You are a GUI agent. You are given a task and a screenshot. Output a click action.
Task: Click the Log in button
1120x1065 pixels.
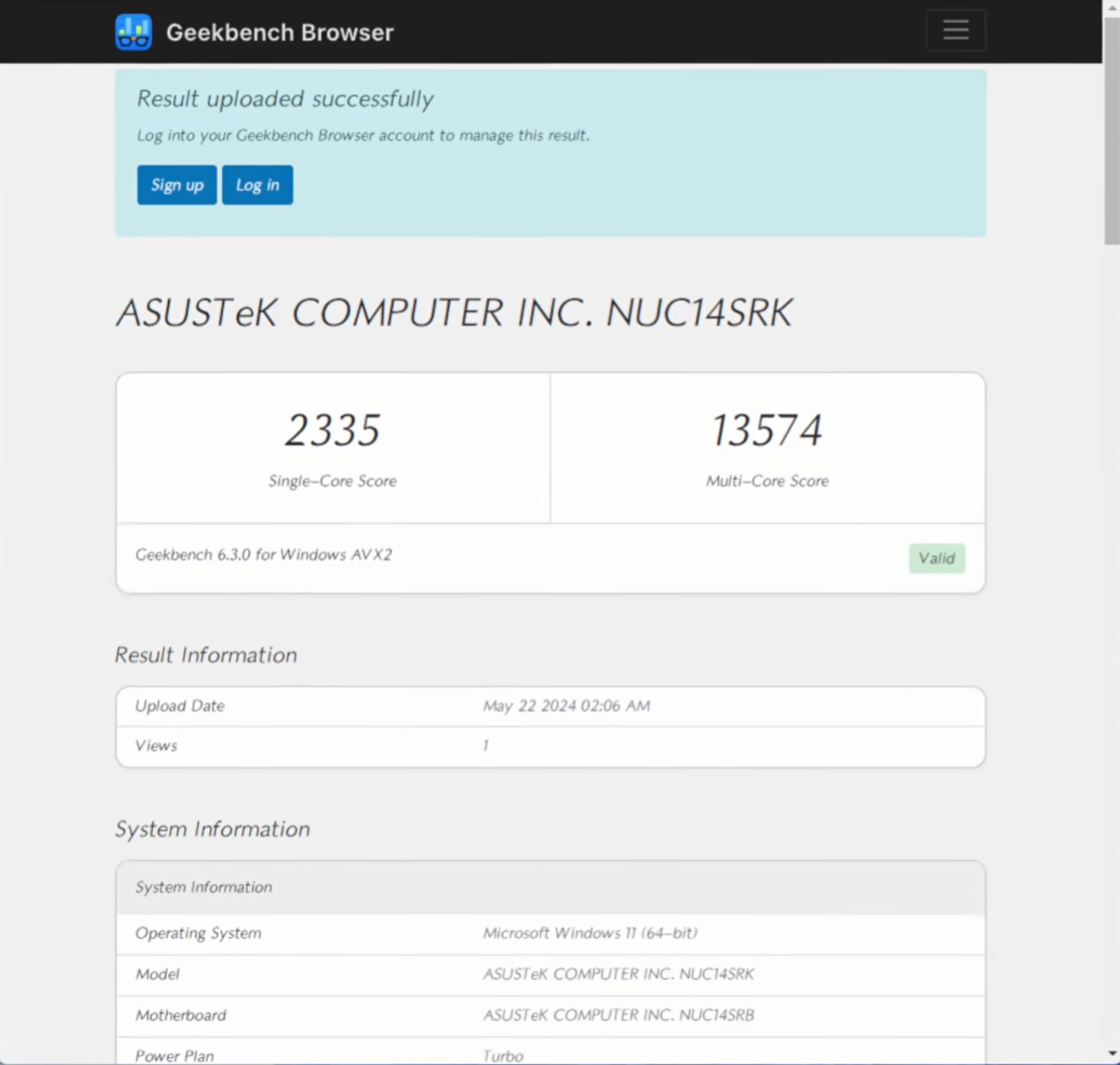257,185
